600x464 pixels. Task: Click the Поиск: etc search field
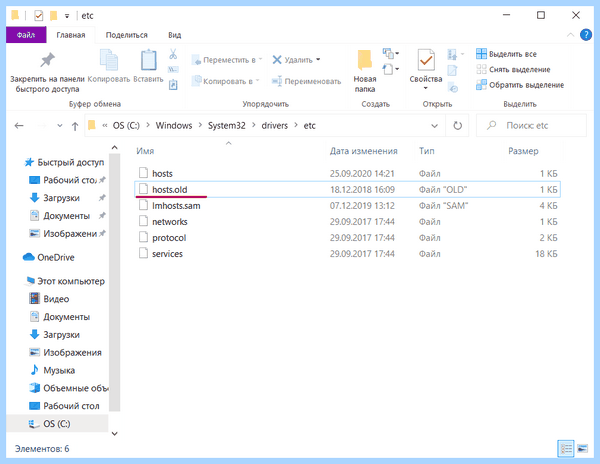(531, 125)
